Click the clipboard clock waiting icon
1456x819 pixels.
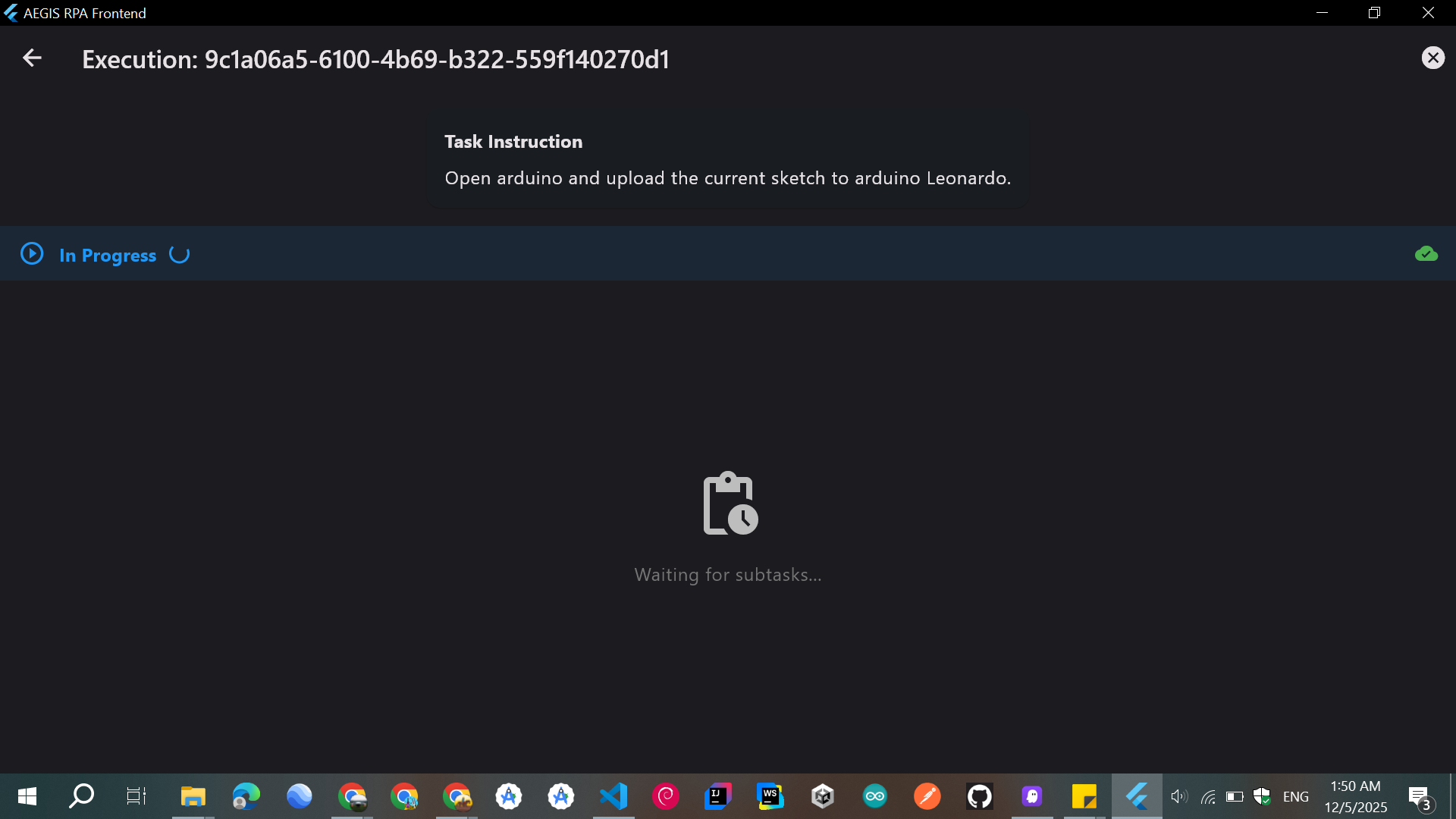[x=730, y=504]
